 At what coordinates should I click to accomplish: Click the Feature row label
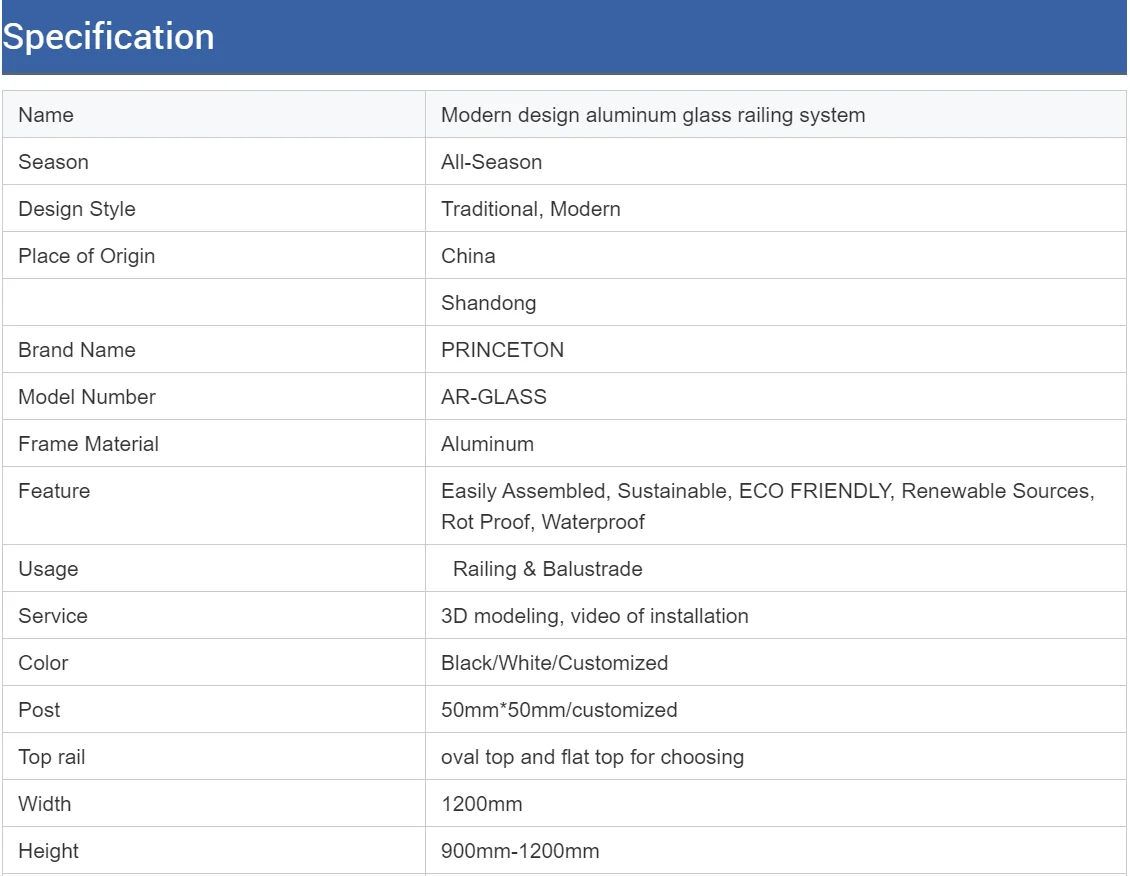(54, 491)
